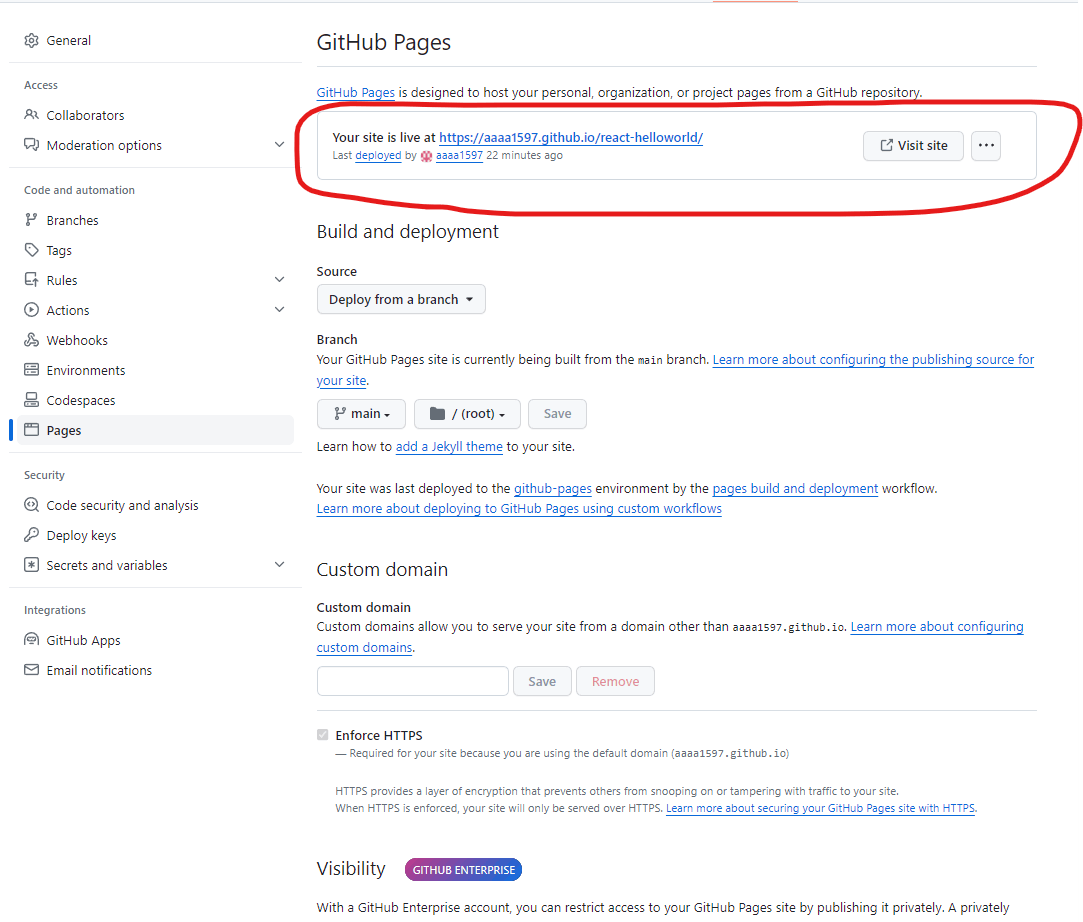The width and height of the screenshot is (1083, 922).
Task: Open the / (root) folder dropdown
Action: (468, 414)
